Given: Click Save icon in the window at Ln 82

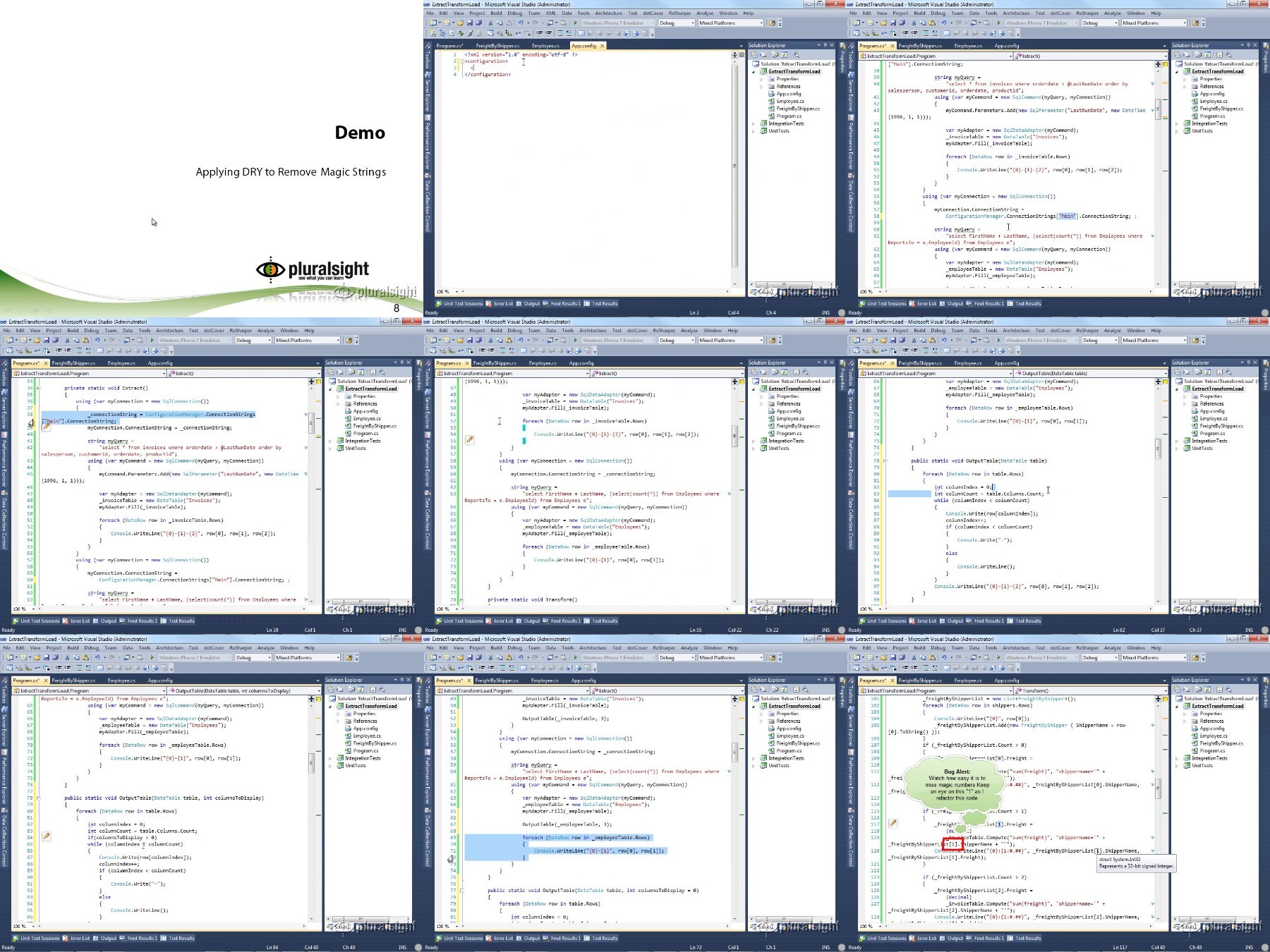Looking at the screenshot, I should tap(893, 340).
